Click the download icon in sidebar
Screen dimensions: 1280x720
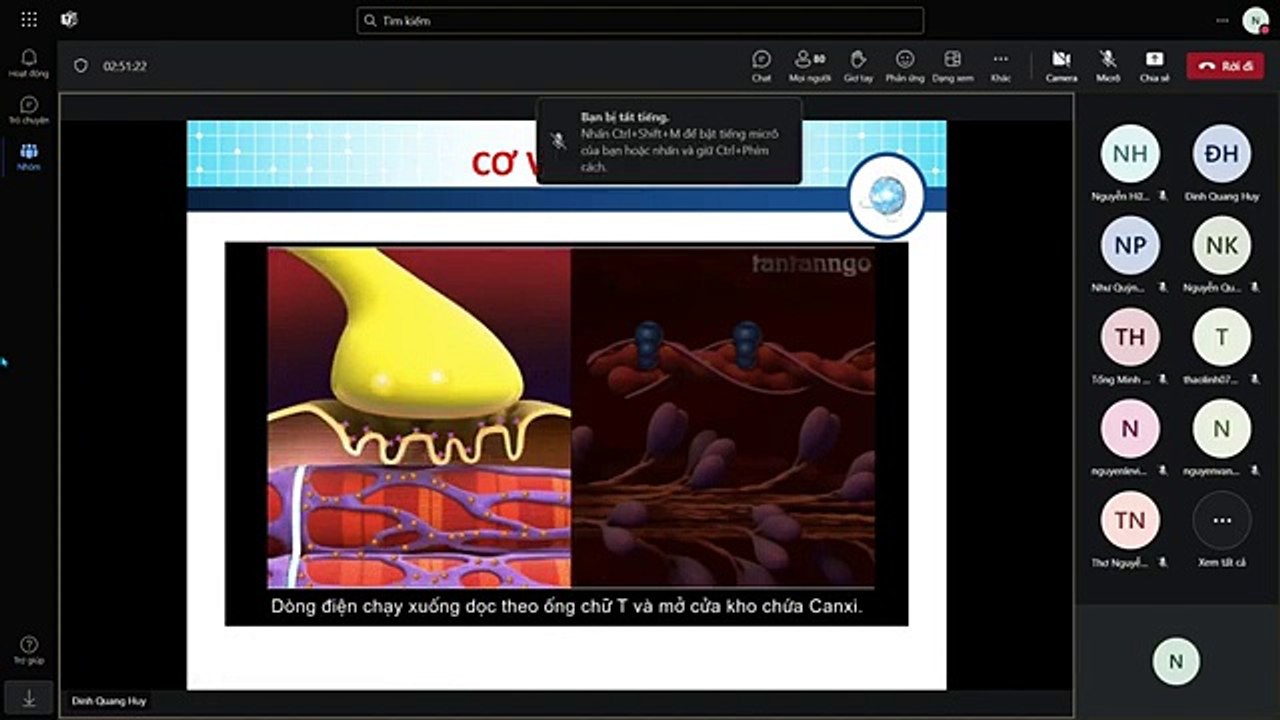point(29,697)
